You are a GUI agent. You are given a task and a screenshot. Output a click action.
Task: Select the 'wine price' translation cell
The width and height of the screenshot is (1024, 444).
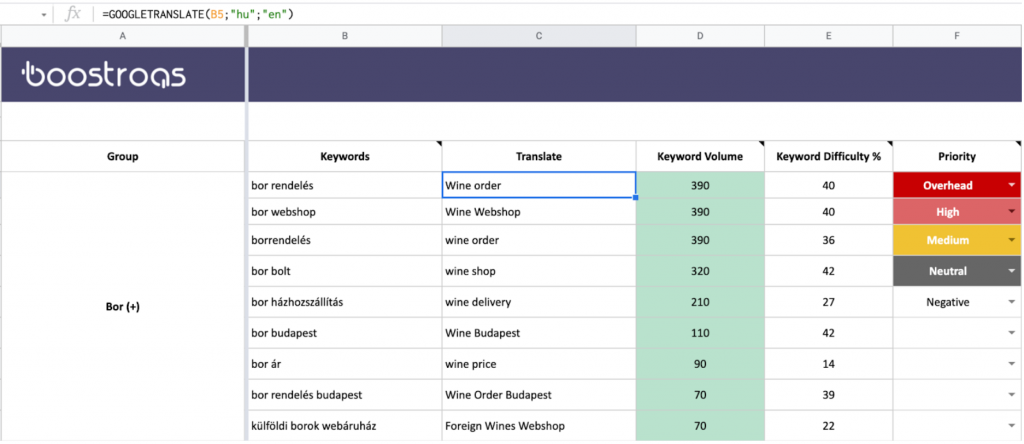click(539, 364)
